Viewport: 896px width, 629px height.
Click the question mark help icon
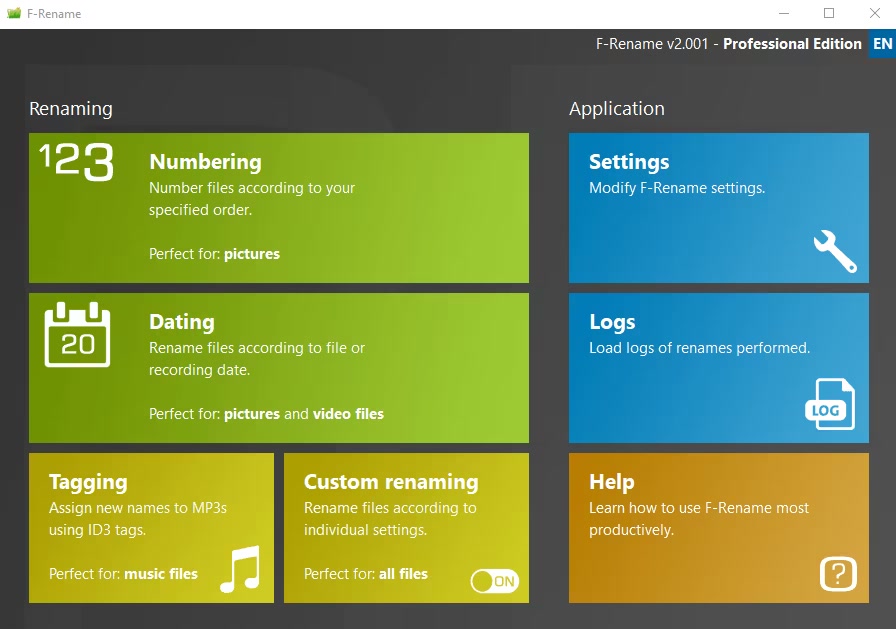[x=838, y=574]
